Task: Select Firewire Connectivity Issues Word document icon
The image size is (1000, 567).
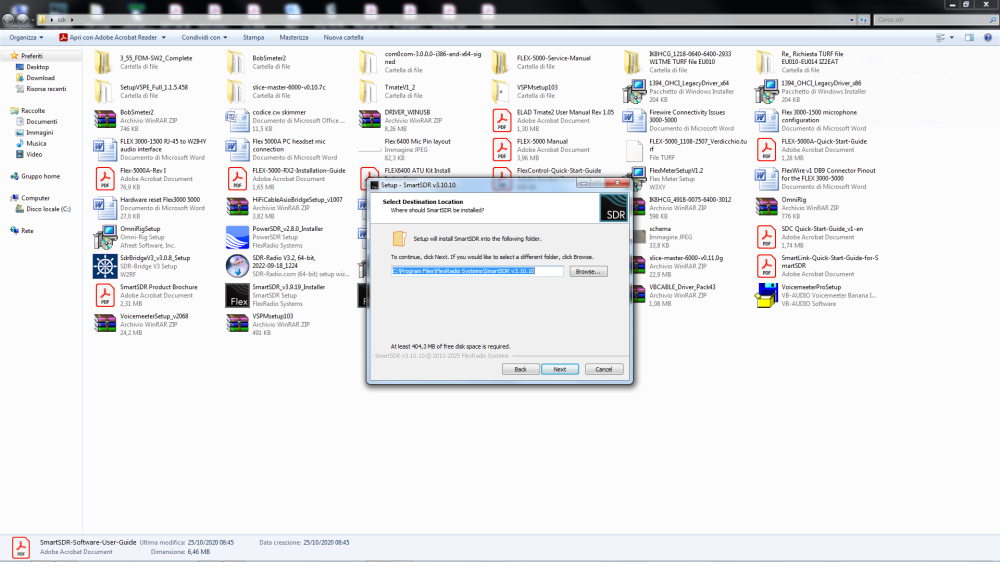Action: point(634,120)
